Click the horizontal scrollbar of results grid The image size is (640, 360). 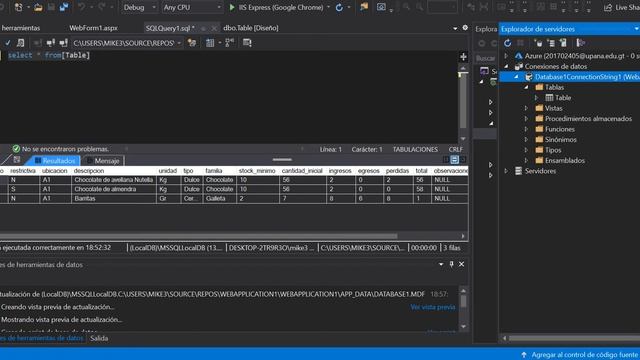point(198,236)
